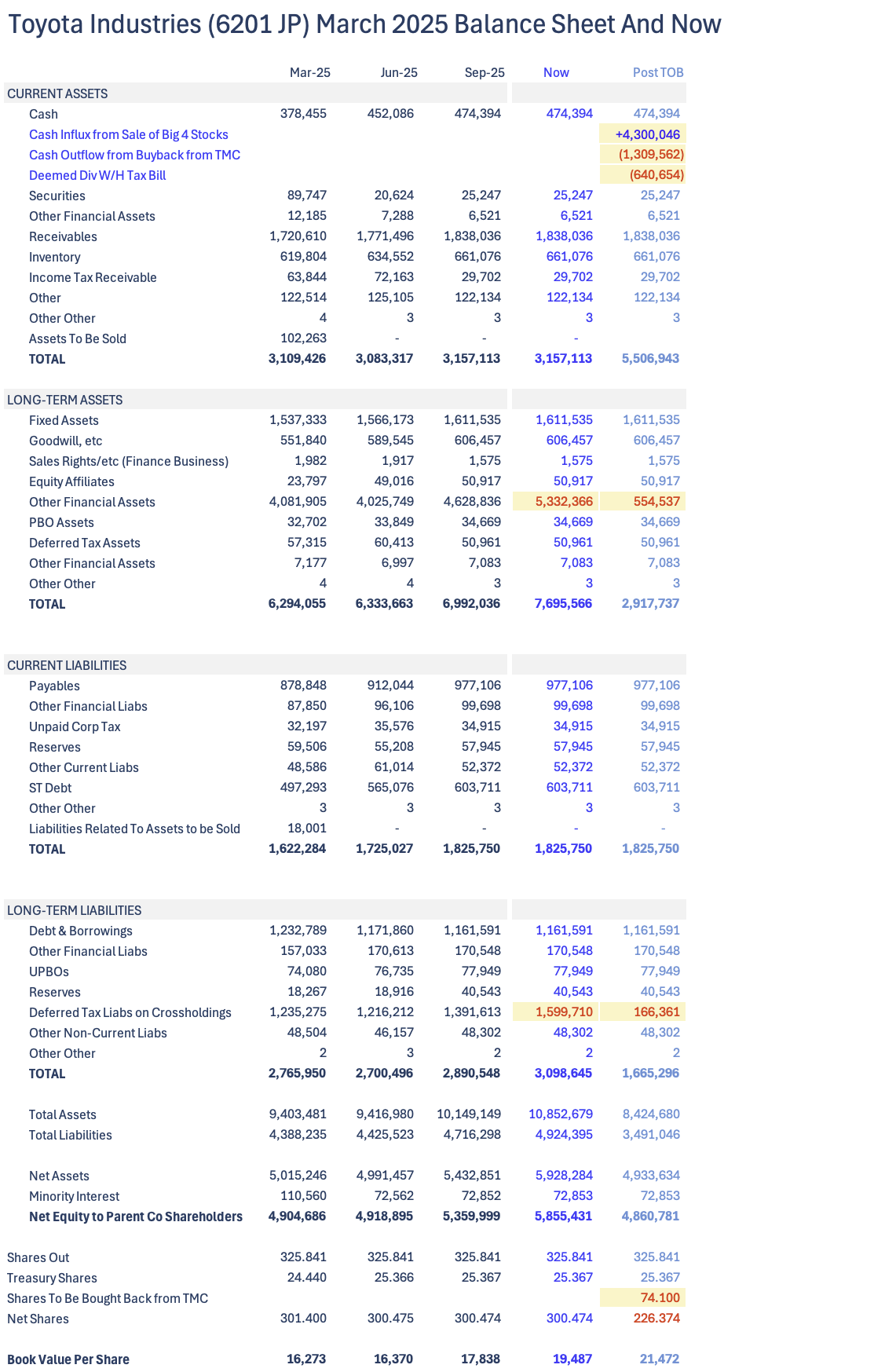Select the Jun-25 column header
Viewport: 874px width, 1372px height.
pos(398,72)
